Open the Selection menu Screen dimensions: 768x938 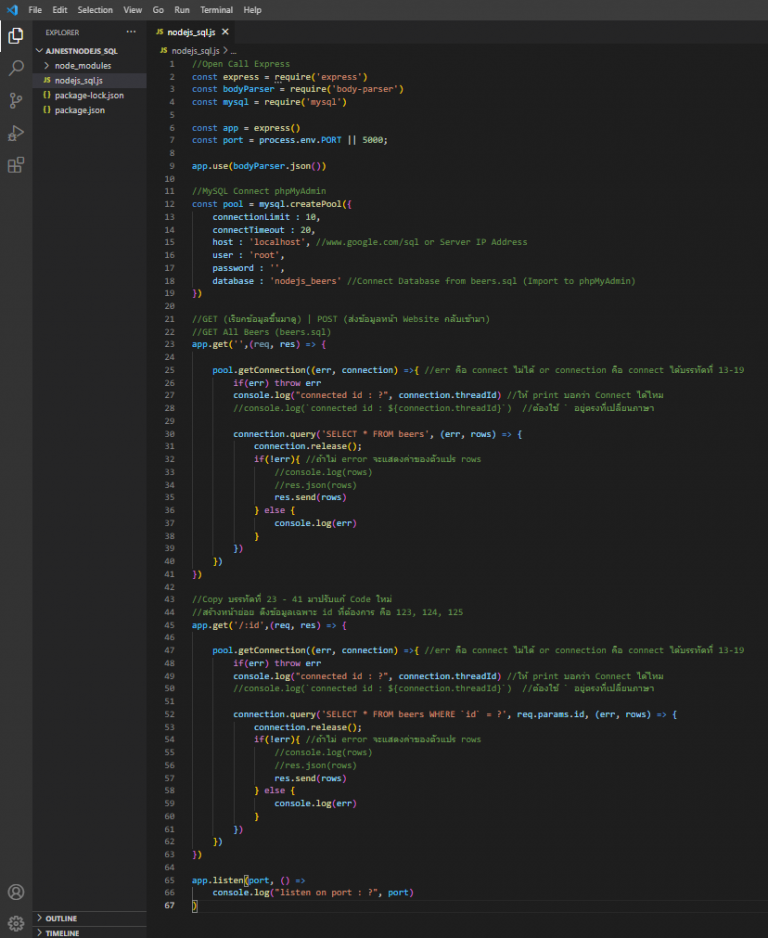pyautogui.click(x=95, y=10)
